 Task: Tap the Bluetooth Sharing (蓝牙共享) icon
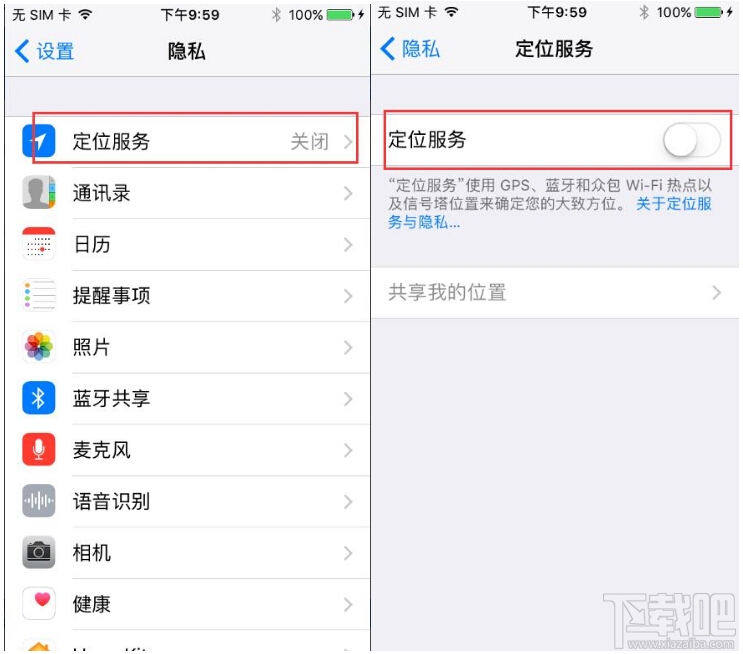pyautogui.click(x=38, y=398)
